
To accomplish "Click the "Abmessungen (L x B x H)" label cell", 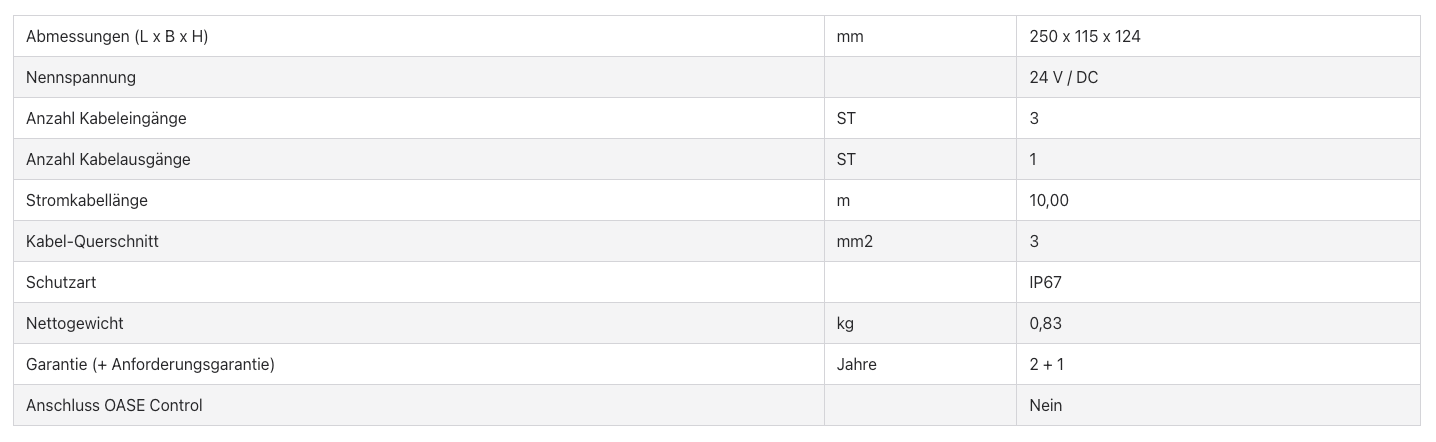I will pos(117,37).
